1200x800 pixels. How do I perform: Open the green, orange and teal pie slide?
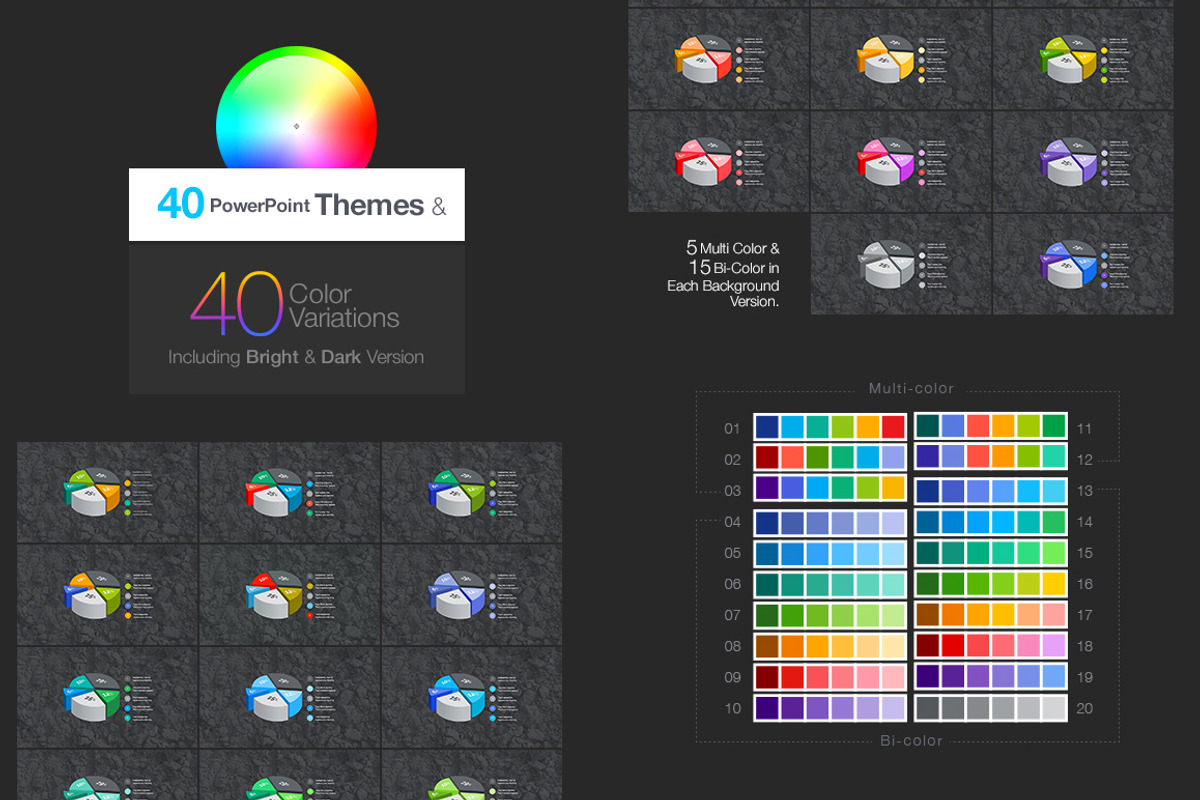point(108,493)
